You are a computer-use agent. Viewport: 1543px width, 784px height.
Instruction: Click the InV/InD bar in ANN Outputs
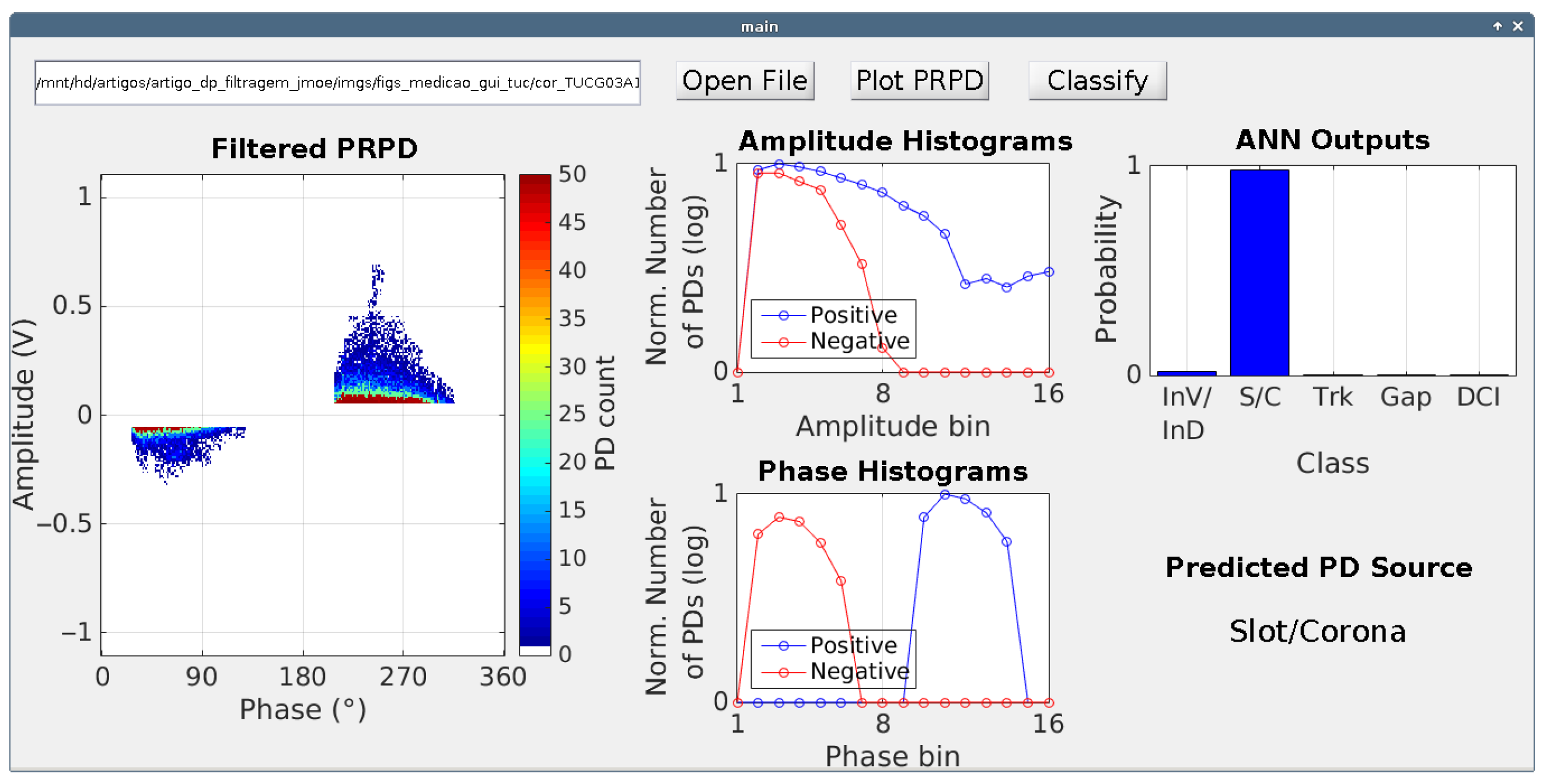click(x=1186, y=373)
